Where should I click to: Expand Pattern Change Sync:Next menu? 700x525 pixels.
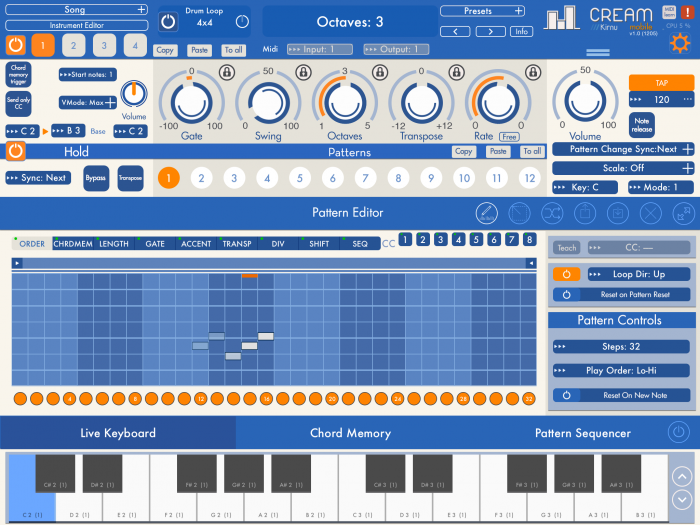tap(623, 149)
